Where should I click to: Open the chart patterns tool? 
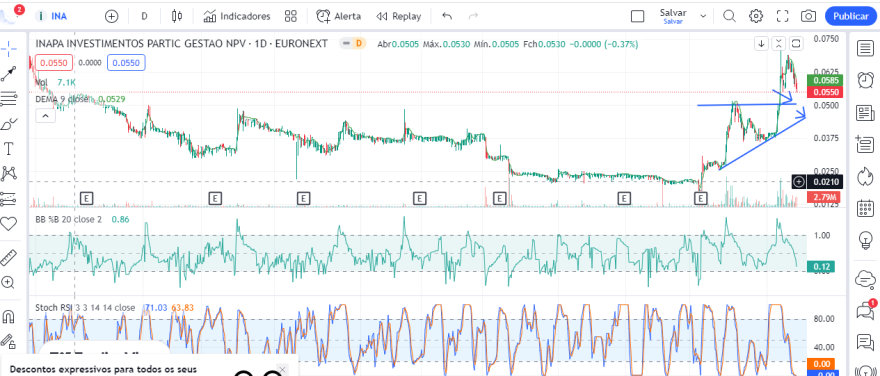(x=8, y=174)
